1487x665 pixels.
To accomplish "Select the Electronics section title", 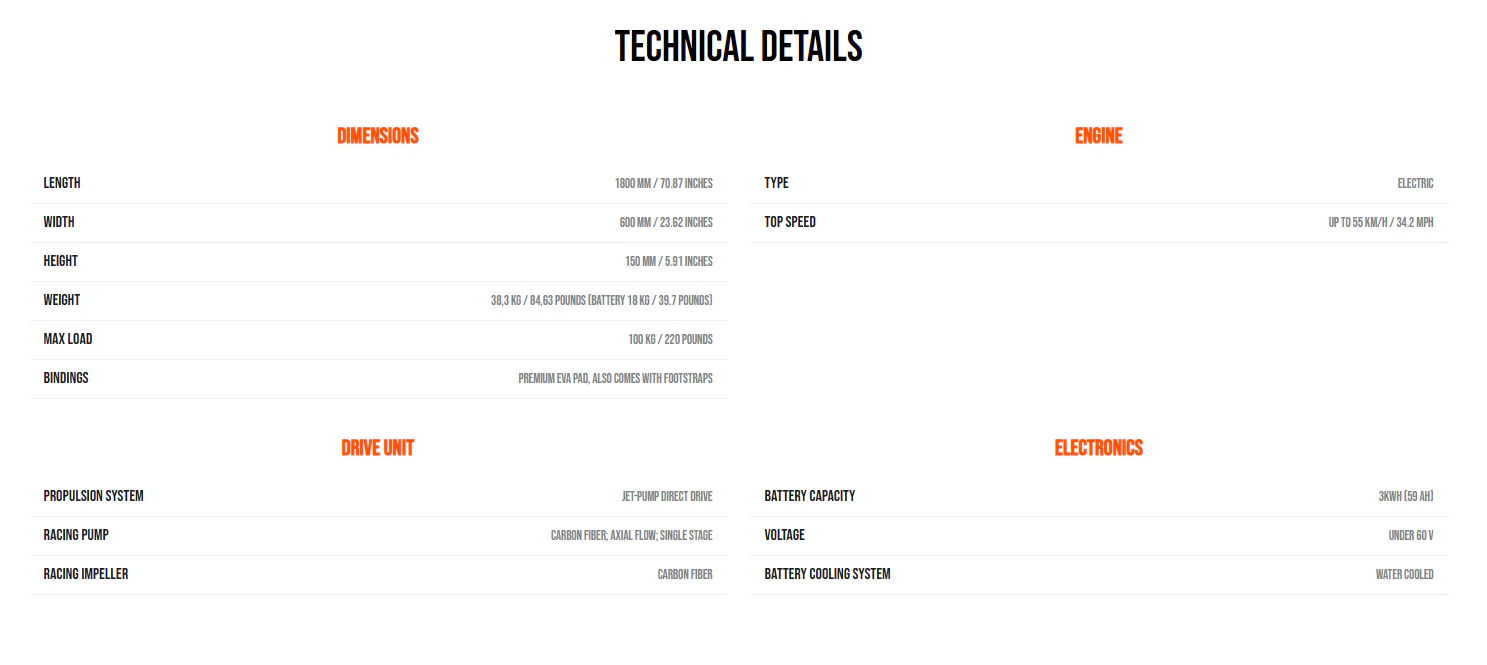I will point(1098,448).
